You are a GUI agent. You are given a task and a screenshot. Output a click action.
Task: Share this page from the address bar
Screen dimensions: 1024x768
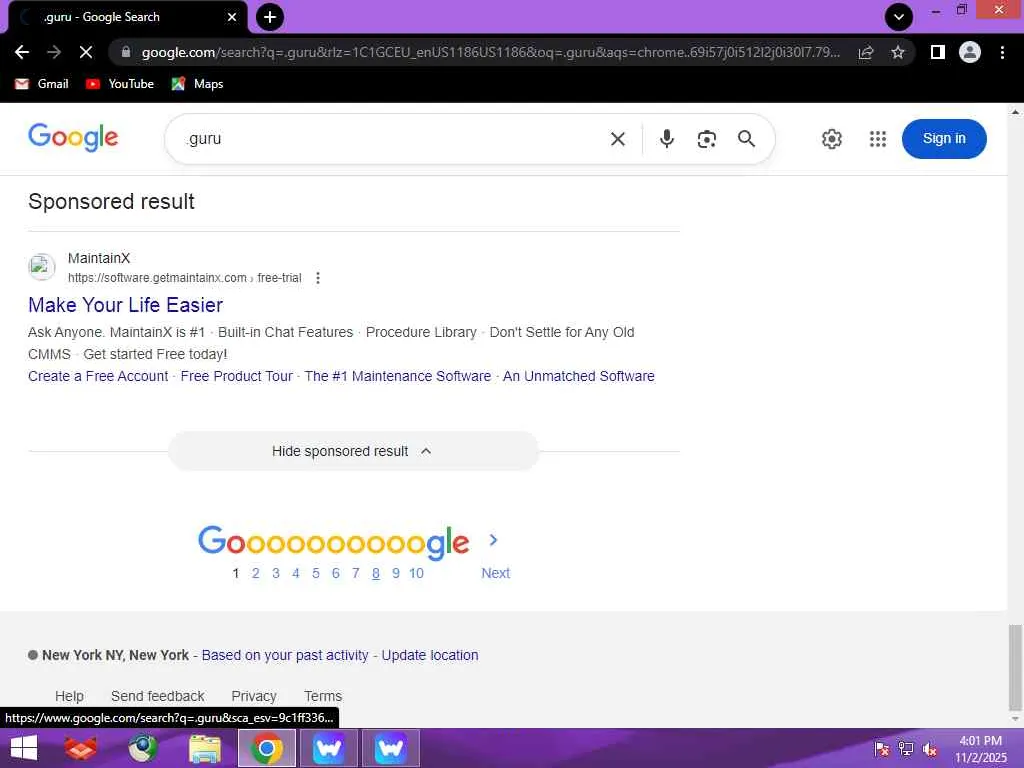click(x=866, y=52)
